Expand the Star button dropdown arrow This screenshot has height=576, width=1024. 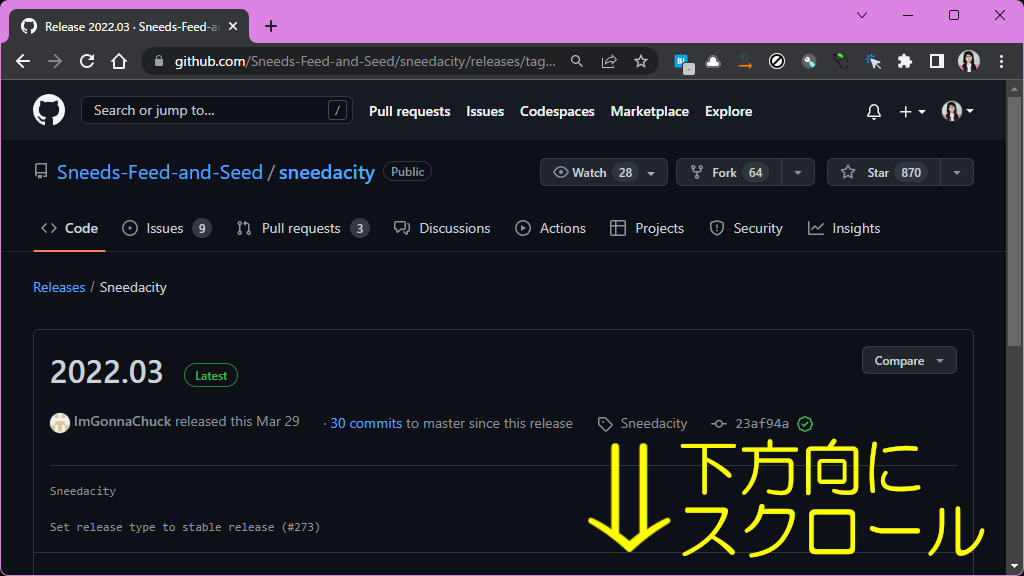coord(956,171)
